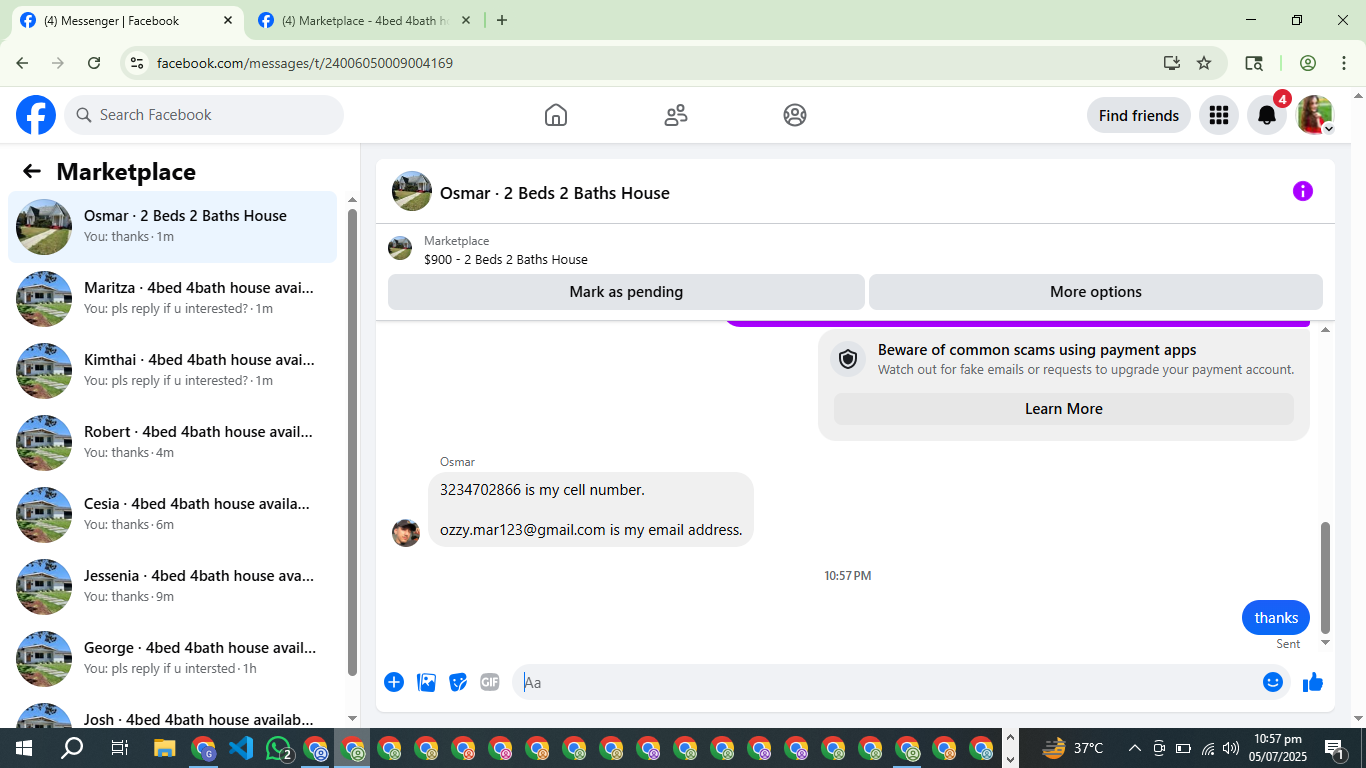Open more actions plus icon

point(394,682)
